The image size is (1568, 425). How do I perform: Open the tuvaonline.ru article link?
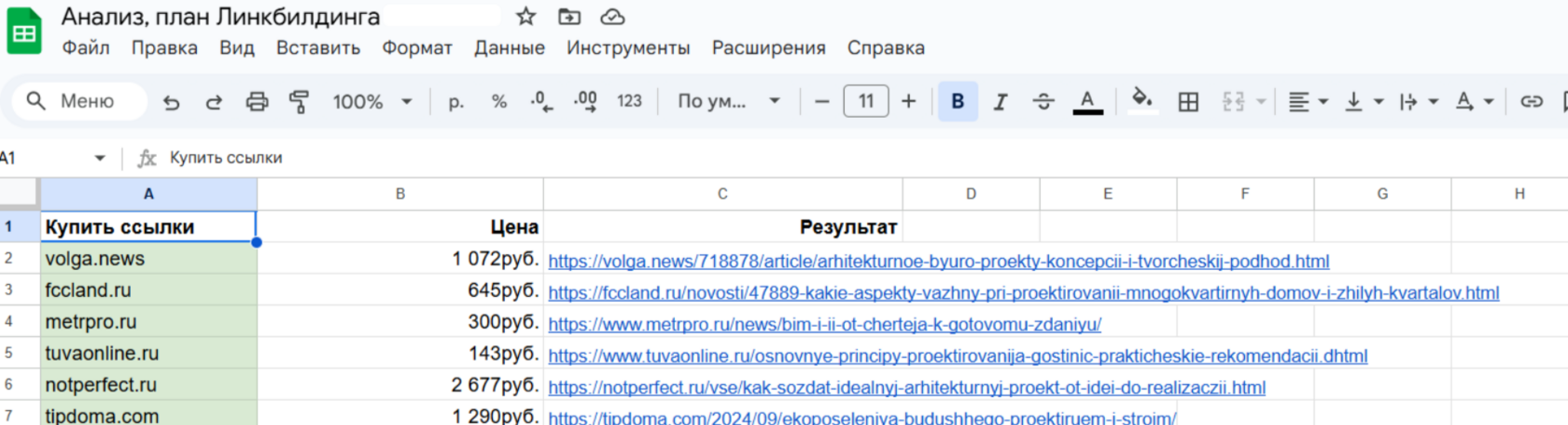[x=958, y=356]
